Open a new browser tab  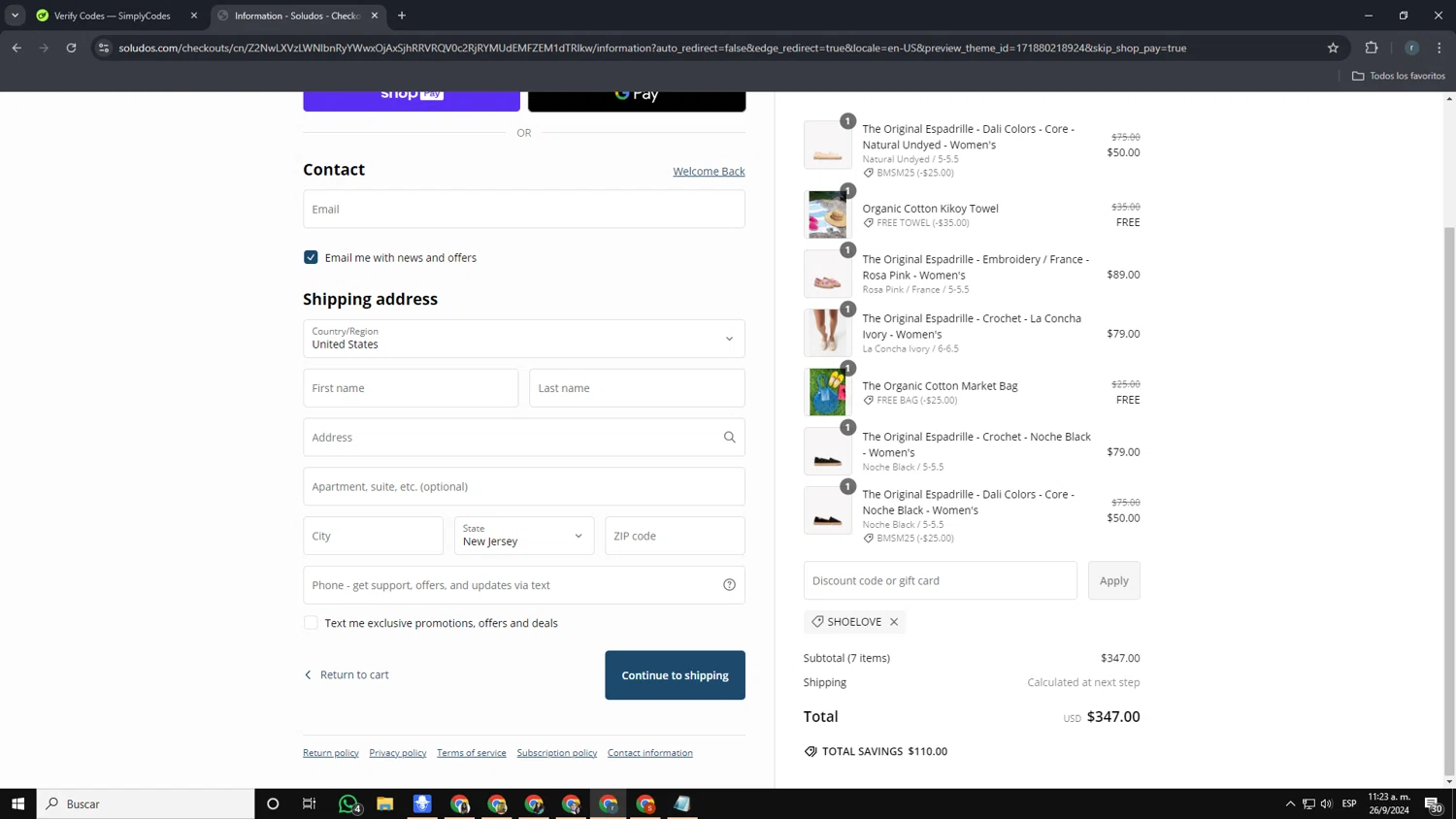(402, 16)
